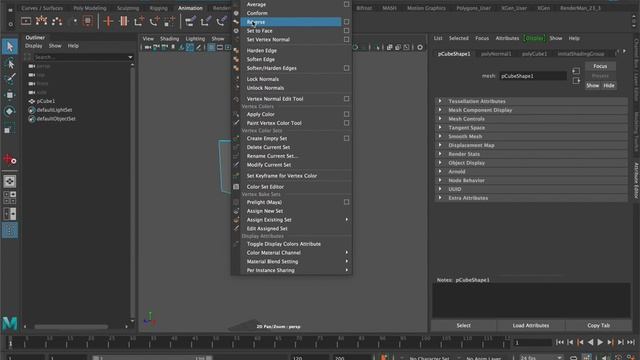Click the double red bar keyframe shelf icon
Screen dimensions: 640x360
pos(124,21)
